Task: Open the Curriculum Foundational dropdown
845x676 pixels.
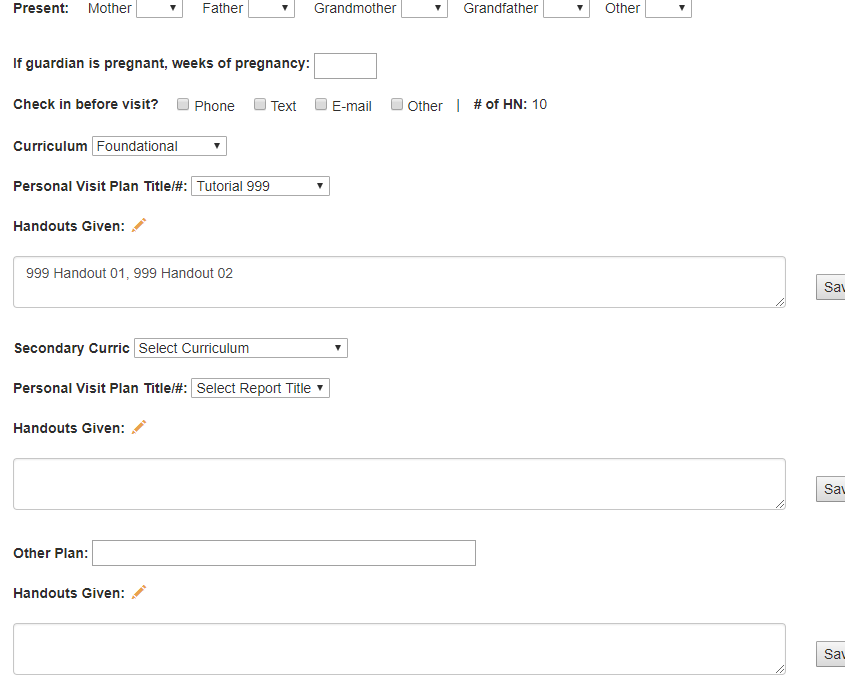Action: 160,146
